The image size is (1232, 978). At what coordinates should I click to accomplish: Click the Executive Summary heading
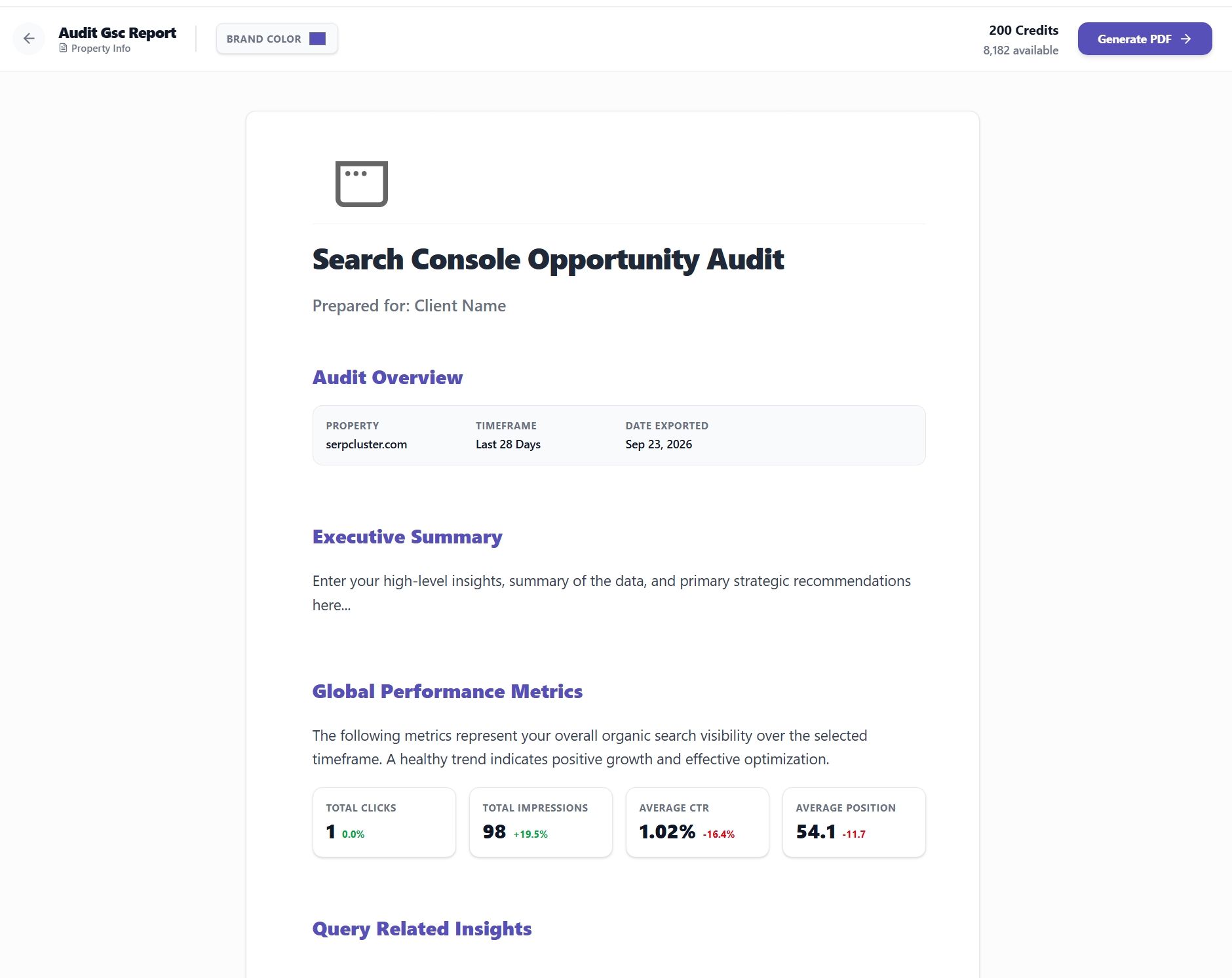407,537
